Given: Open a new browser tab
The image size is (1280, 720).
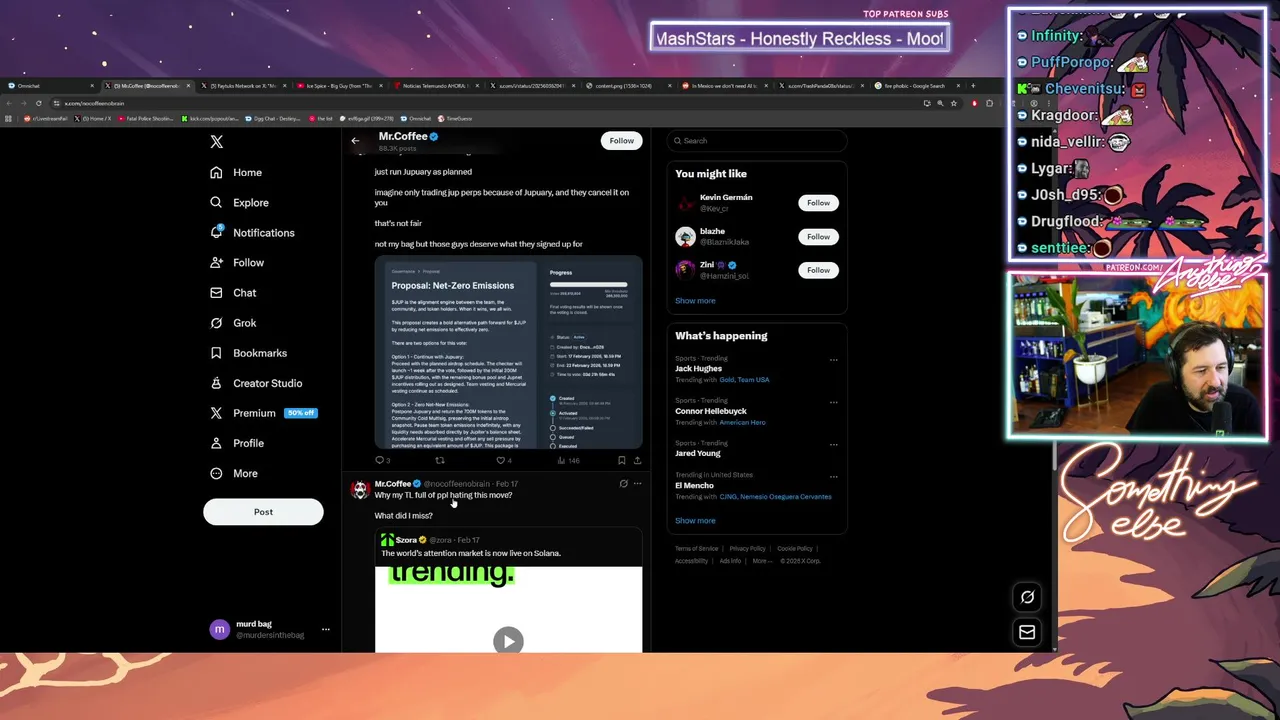Looking at the screenshot, I should pyautogui.click(x=972, y=86).
